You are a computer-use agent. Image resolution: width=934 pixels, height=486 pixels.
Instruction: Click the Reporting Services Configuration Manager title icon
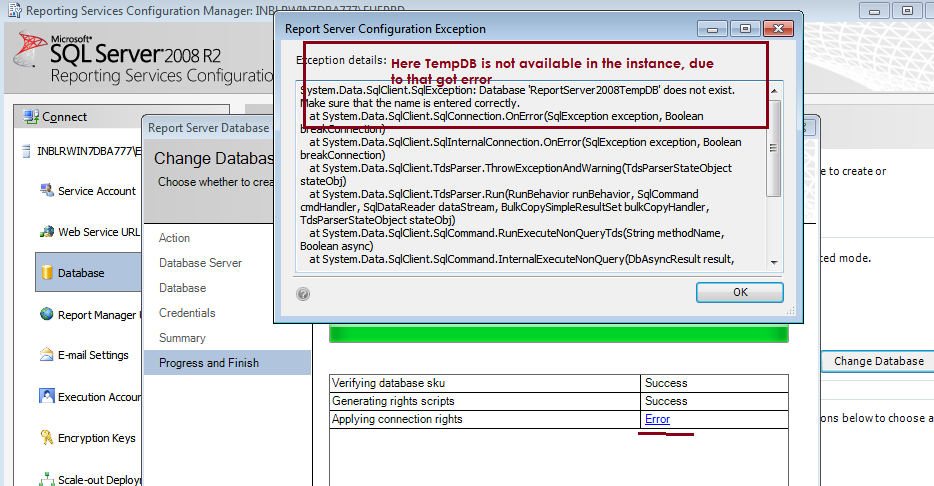14,10
